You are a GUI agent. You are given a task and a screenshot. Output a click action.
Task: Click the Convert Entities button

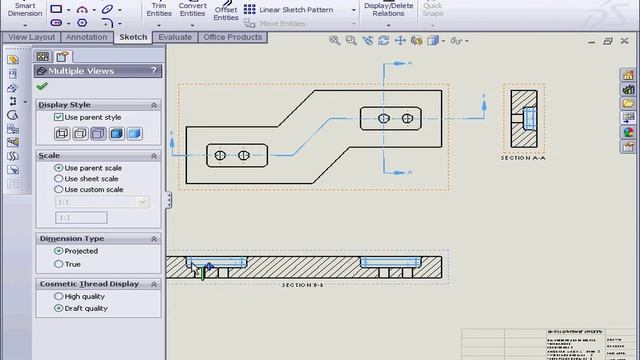(192, 9)
